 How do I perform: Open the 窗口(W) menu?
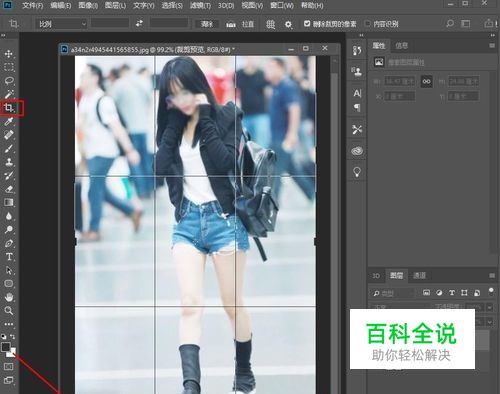coord(282,6)
